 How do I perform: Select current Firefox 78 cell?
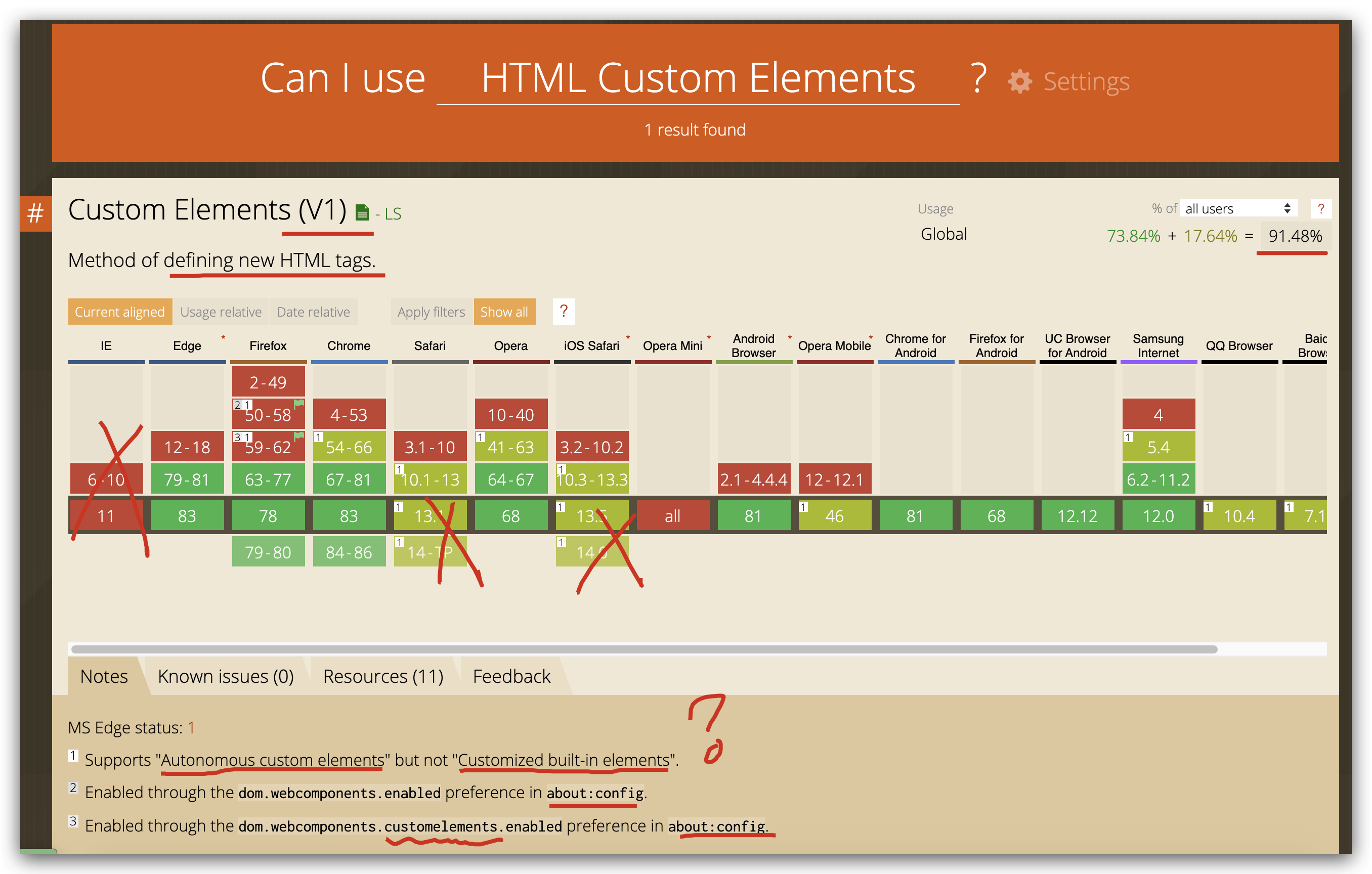[x=268, y=515]
